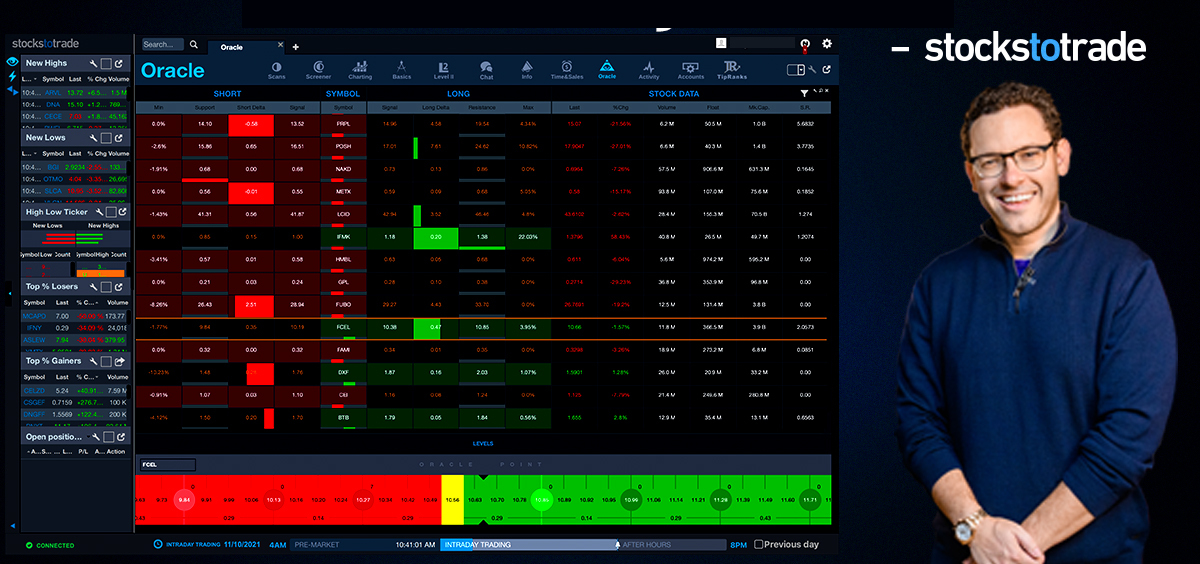Open Top % Losers wrench settings

click(x=94, y=287)
